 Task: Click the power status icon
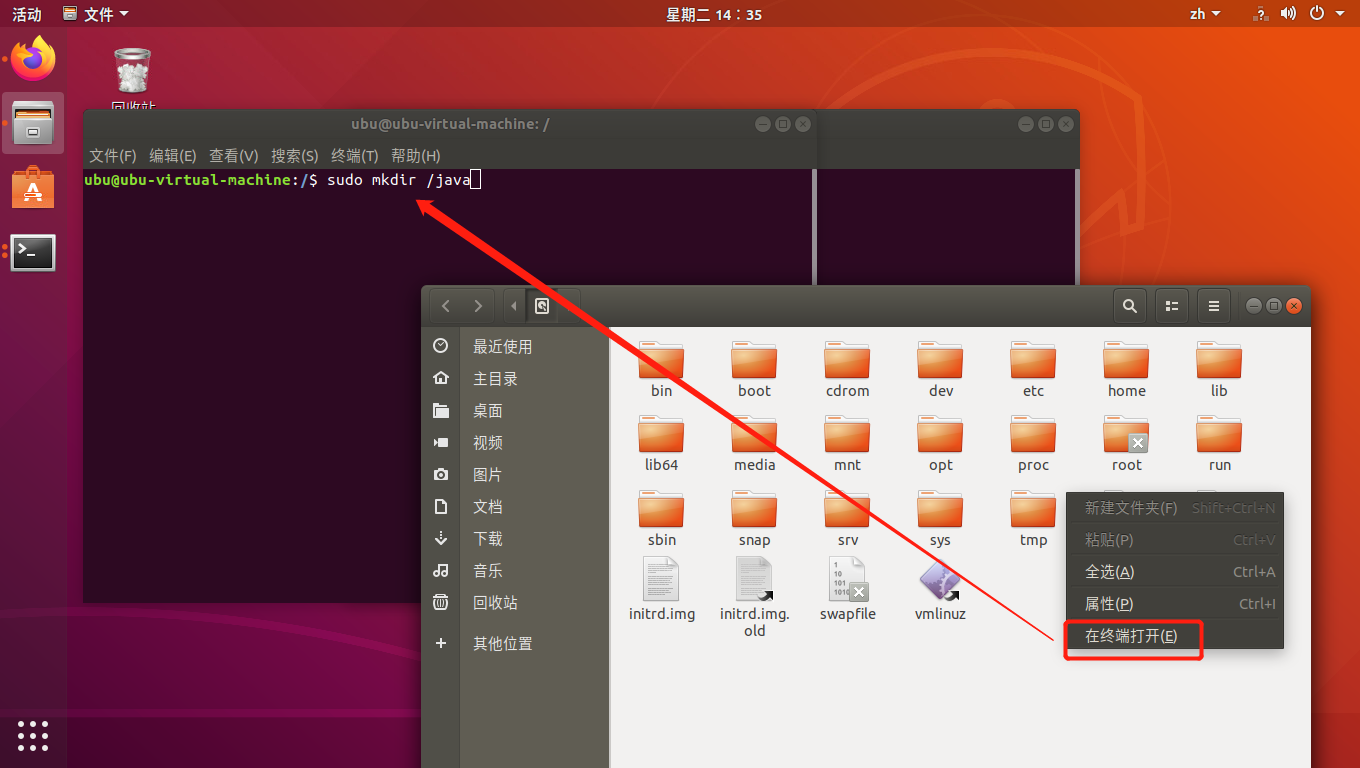coord(1317,13)
